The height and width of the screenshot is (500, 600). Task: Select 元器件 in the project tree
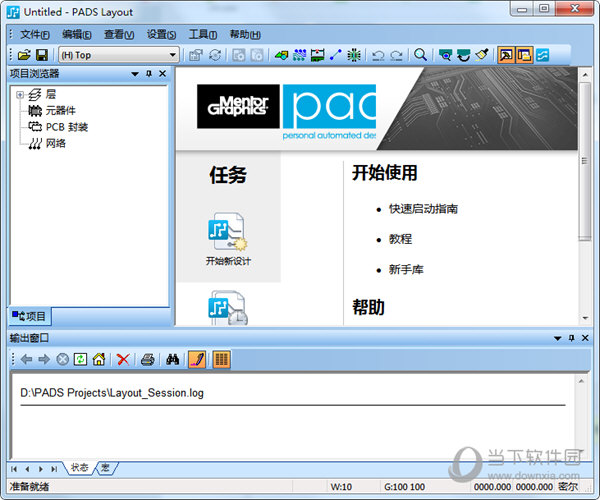pos(52,111)
